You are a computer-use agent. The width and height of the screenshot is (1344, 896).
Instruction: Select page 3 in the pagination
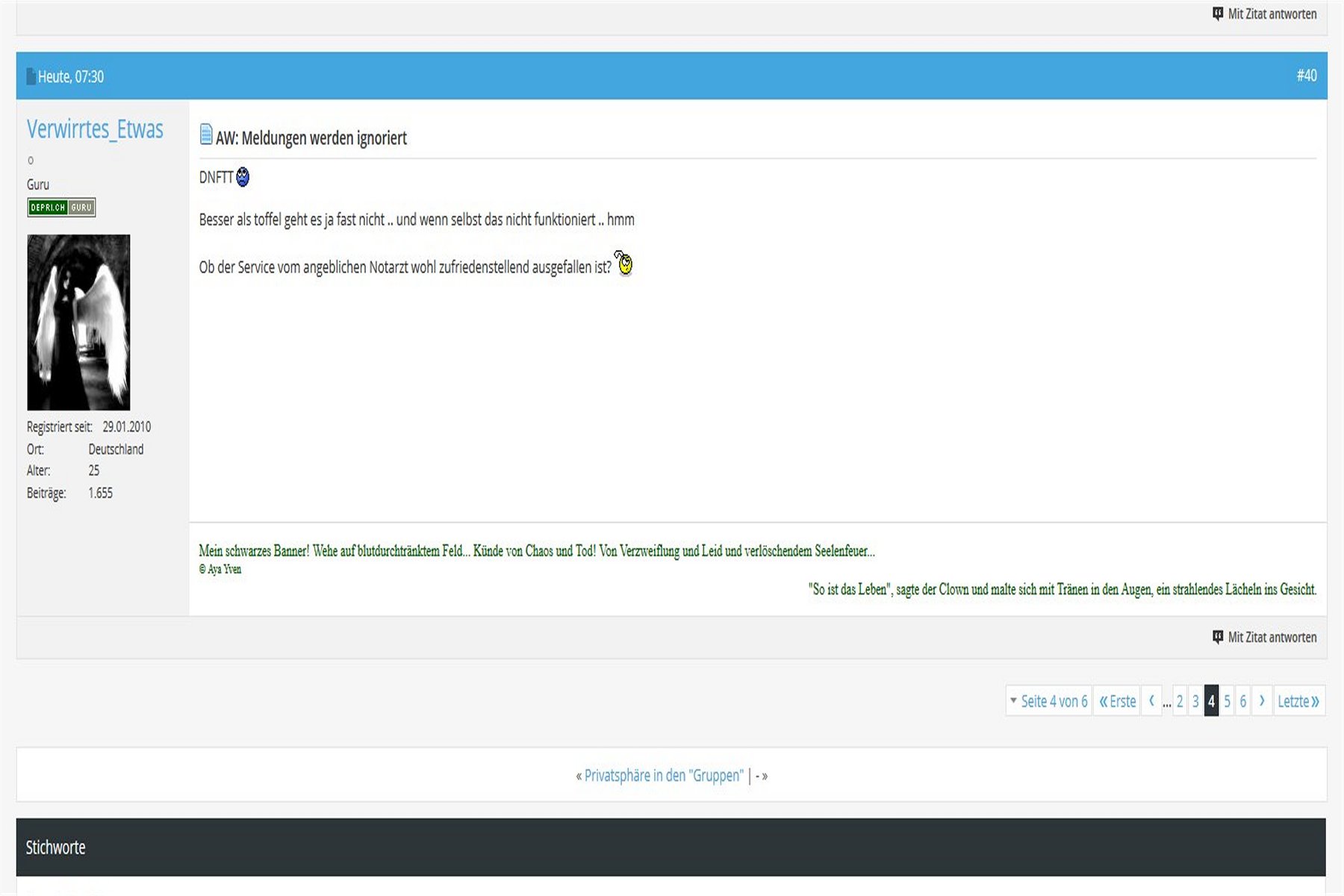tap(1195, 701)
